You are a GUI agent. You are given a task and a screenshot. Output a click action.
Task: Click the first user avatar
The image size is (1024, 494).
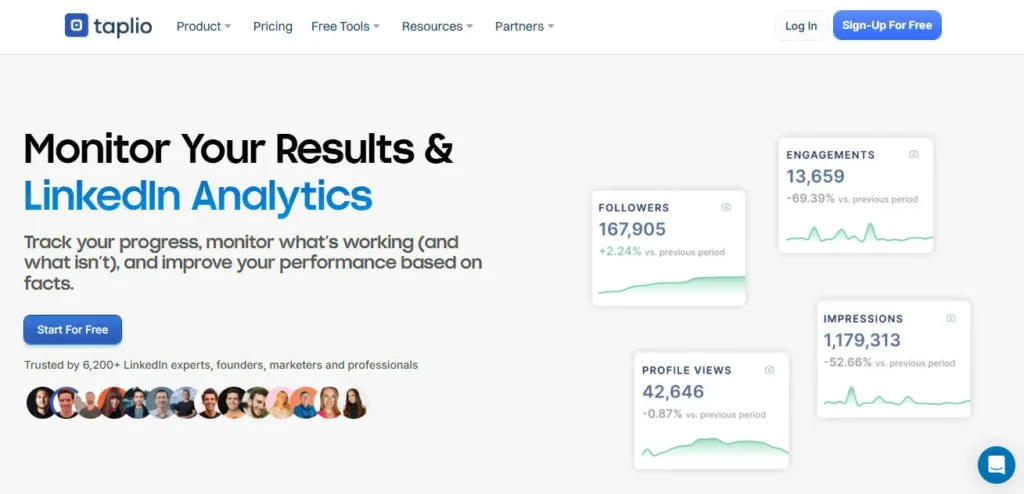(41, 402)
